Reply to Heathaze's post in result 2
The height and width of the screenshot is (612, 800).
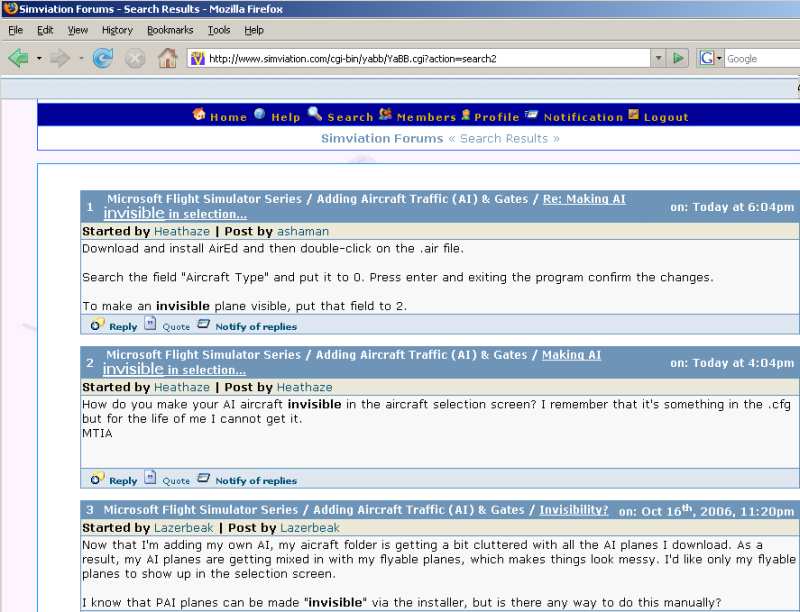(123, 481)
